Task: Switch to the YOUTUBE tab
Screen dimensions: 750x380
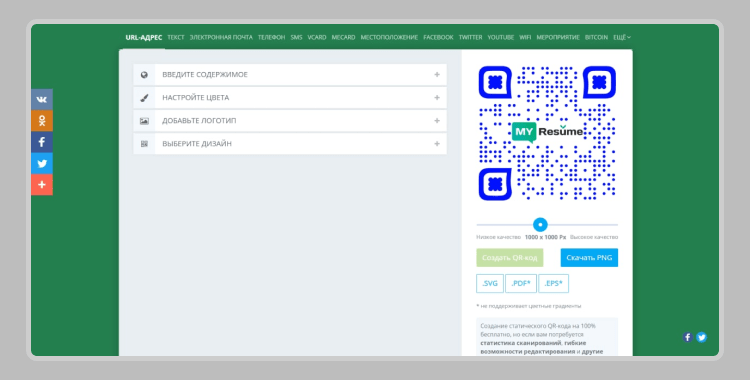Action: pyautogui.click(x=500, y=37)
